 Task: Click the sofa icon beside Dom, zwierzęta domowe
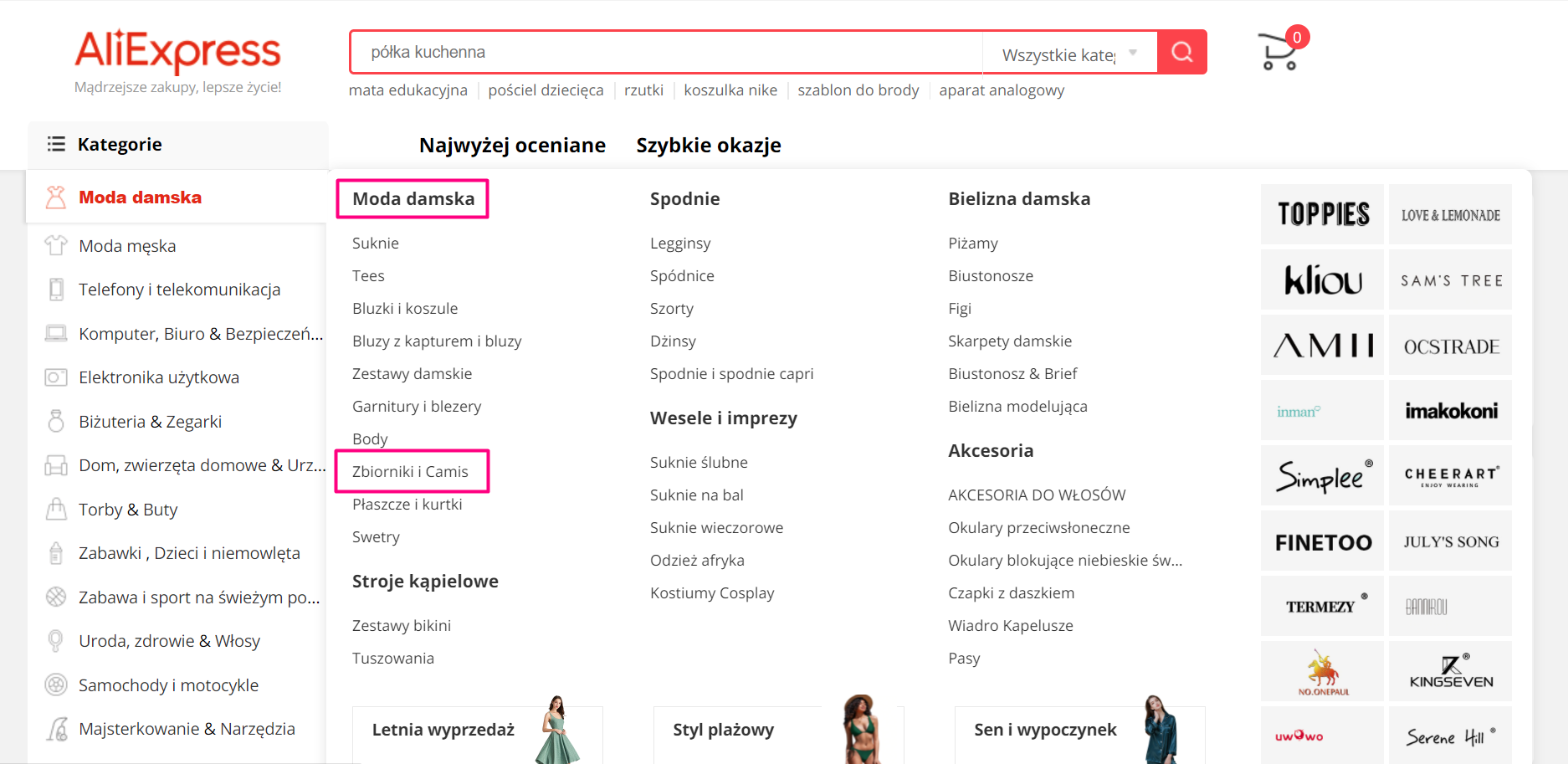(55, 465)
